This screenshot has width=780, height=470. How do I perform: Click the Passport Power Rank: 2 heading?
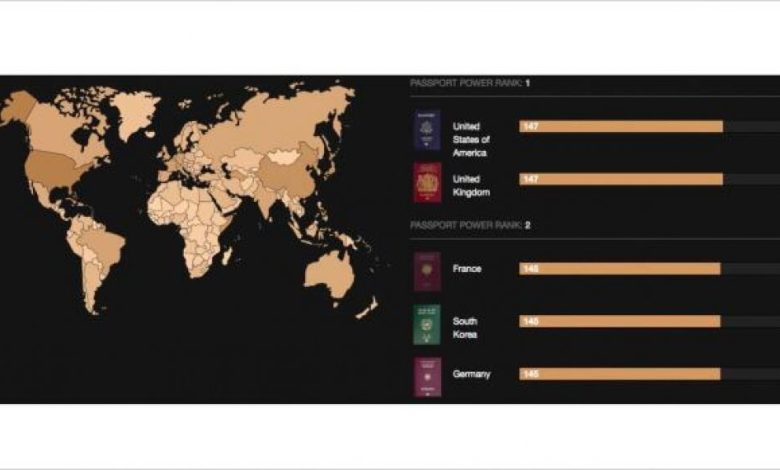[x=470, y=225]
